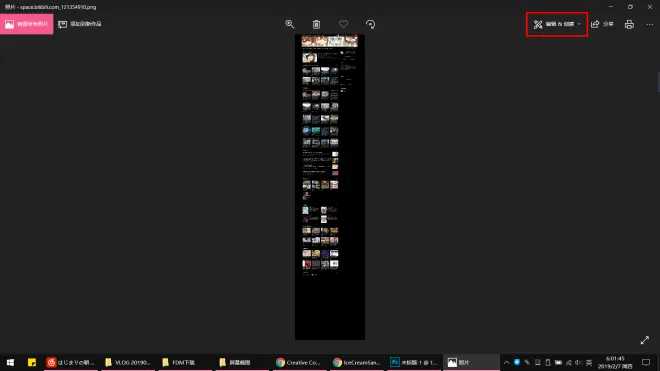Switch to the 屏幕截图 folder taskbar item
This screenshot has width=660, height=371.
242,363
